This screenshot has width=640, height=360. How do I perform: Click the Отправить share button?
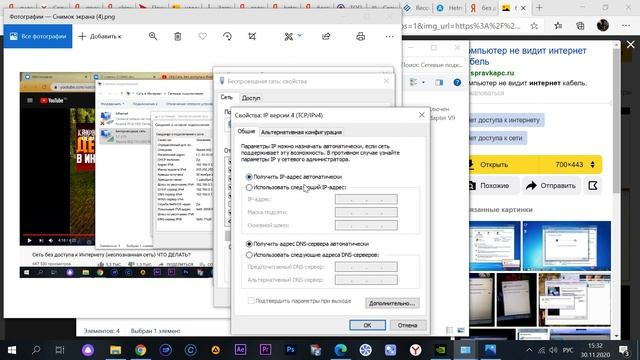pyautogui.click(x=551, y=186)
